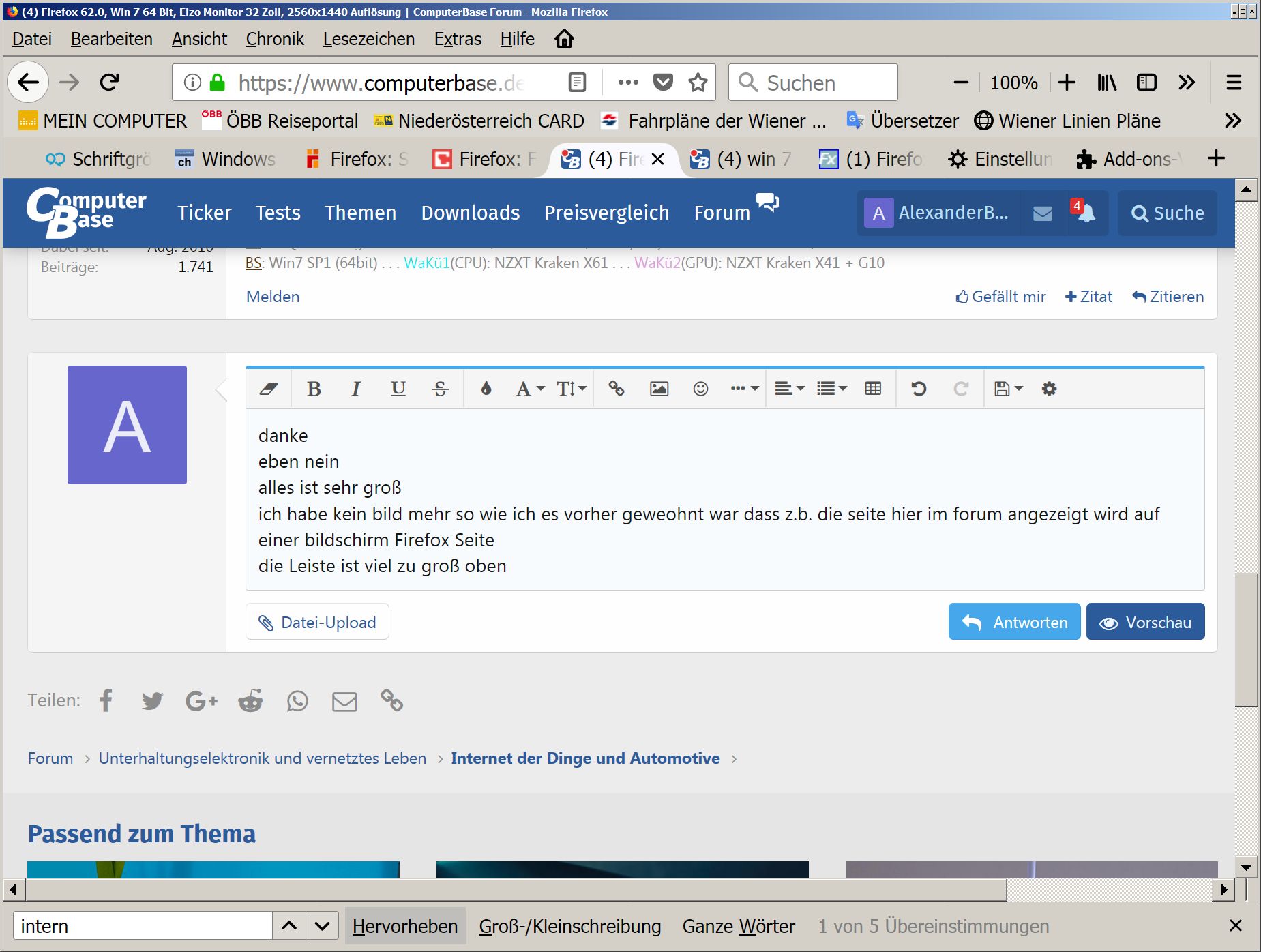This screenshot has width=1261, height=952.
Task: Share on Twitter icon
Action: (x=152, y=701)
